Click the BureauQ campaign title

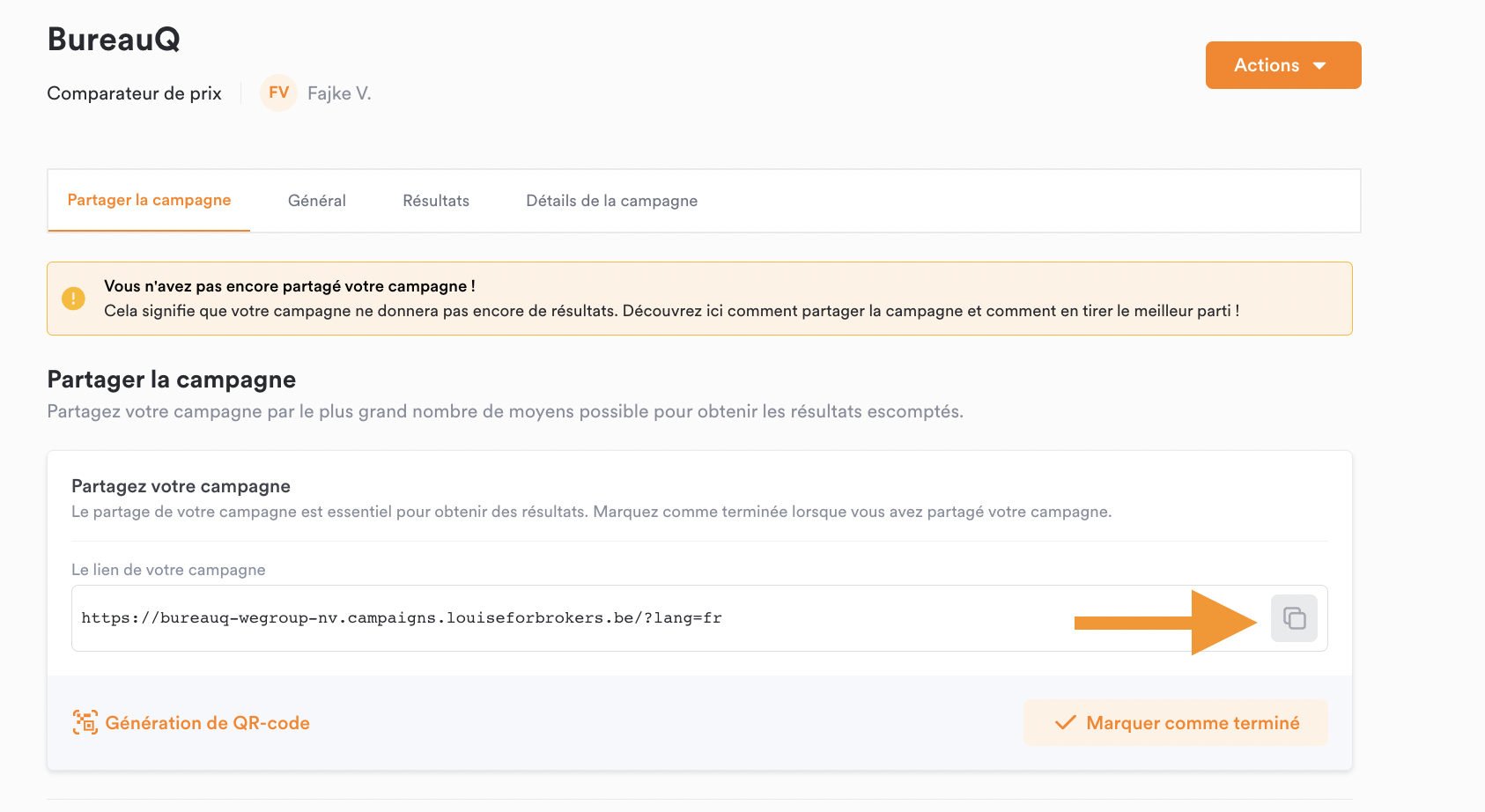click(114, 40)
